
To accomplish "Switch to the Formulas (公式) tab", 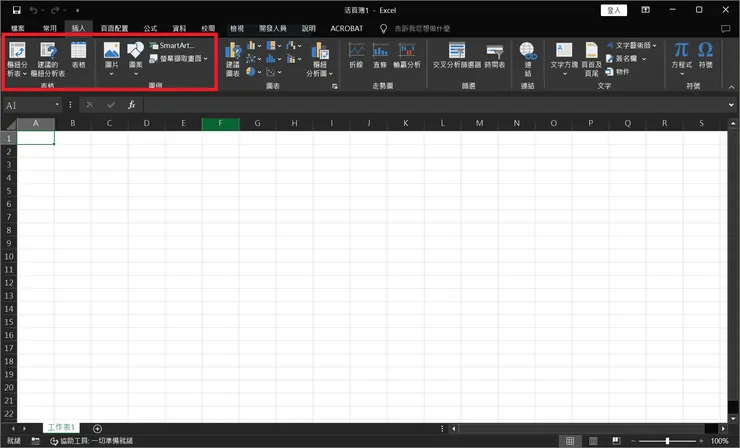I will tap(150, 29).
